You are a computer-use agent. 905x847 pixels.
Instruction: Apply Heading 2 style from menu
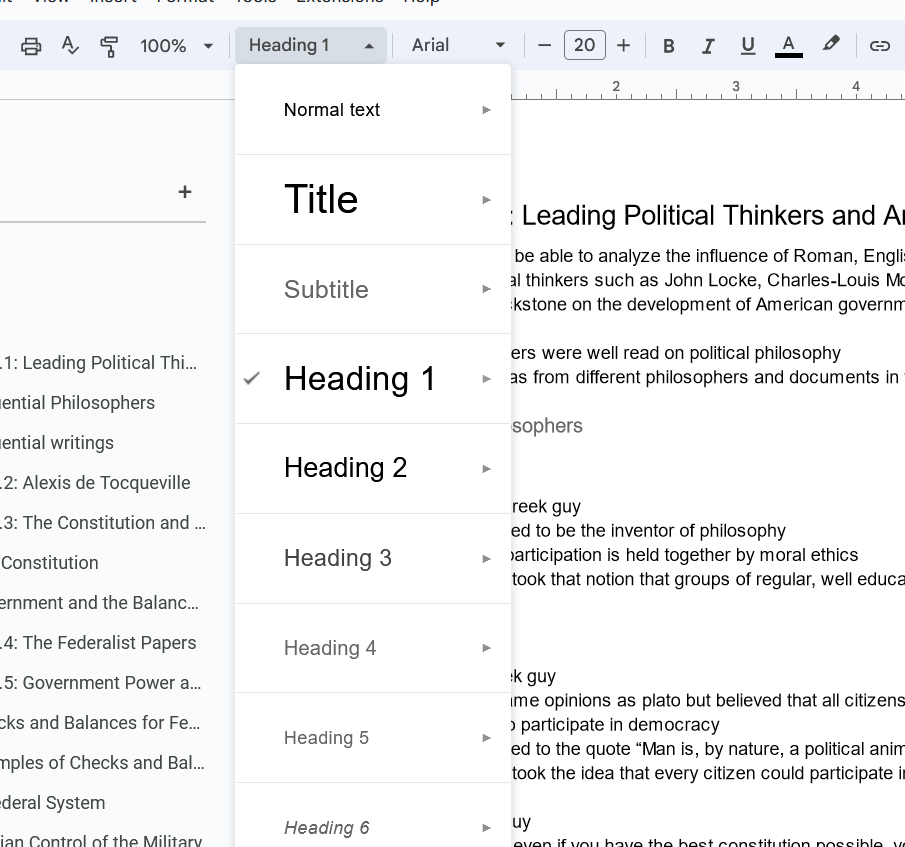click(345, 468)
